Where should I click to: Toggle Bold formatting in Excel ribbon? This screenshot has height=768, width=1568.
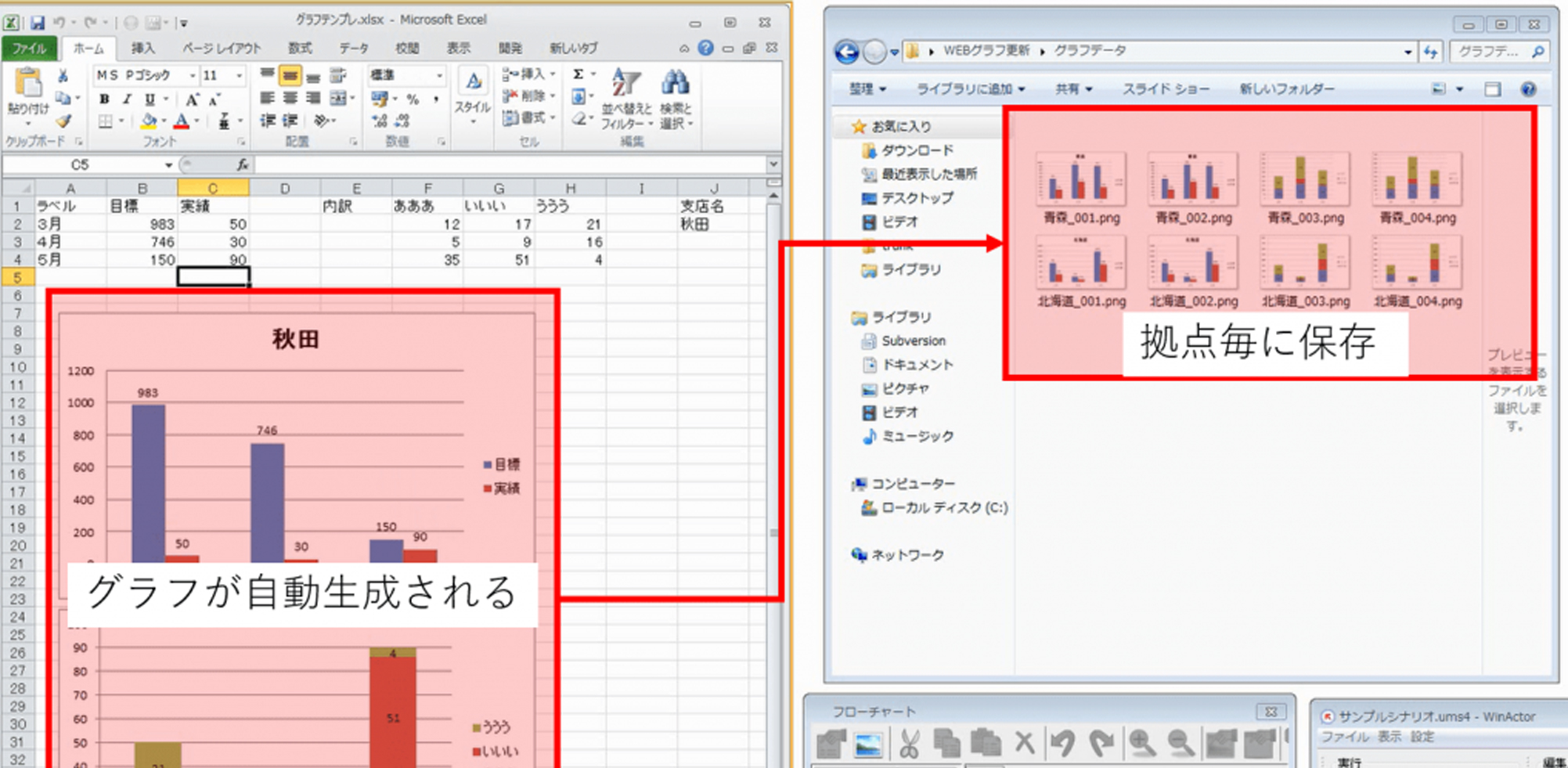(104, 99)
